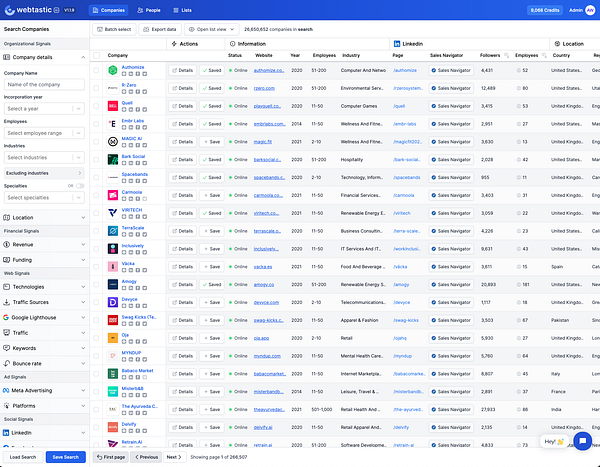Click the Authomize company logo

coord(112,71)
